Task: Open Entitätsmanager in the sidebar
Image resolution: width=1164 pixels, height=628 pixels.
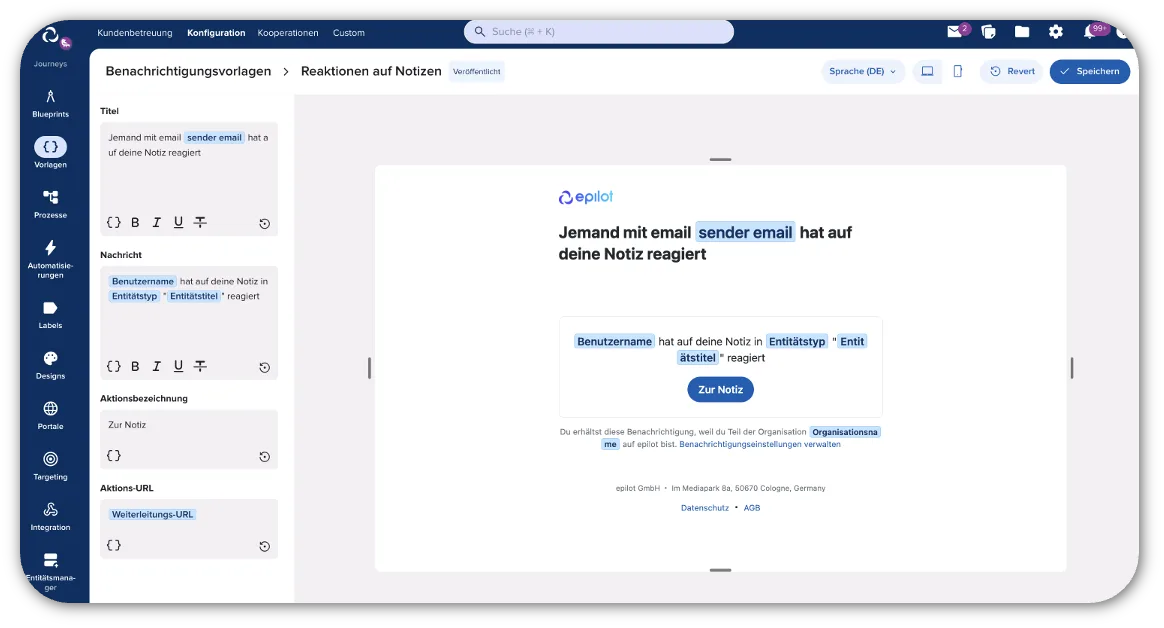Action: pyautogui.click(x=50, y=572)
